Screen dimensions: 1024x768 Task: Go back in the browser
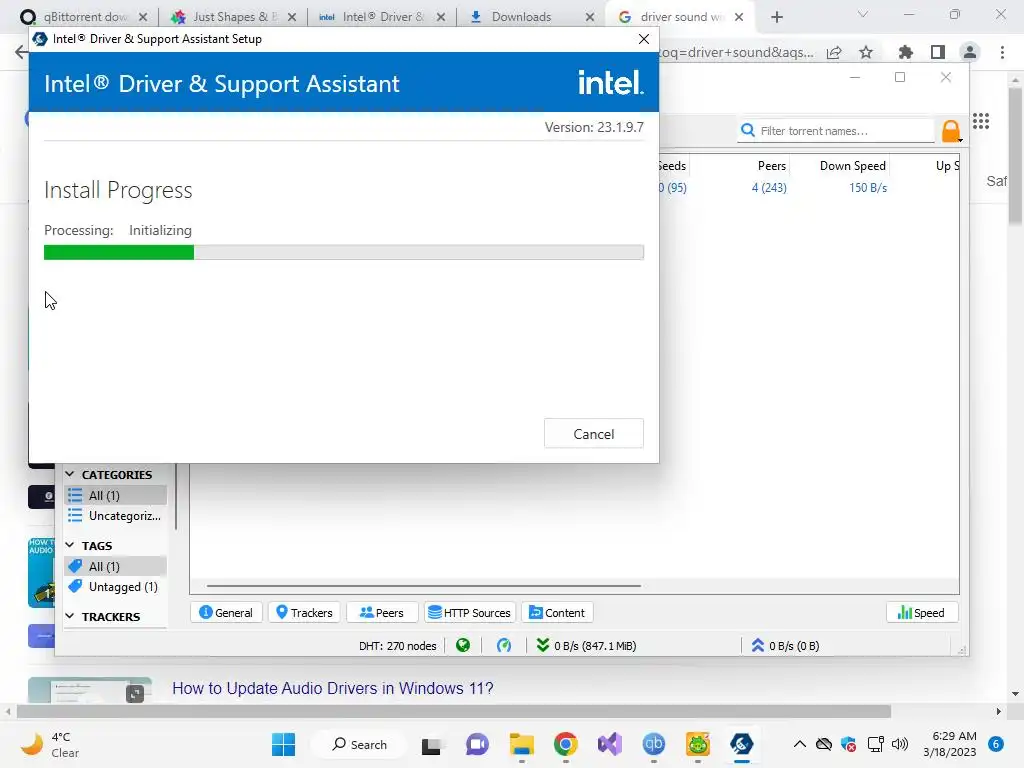click(x=21, y=52)
